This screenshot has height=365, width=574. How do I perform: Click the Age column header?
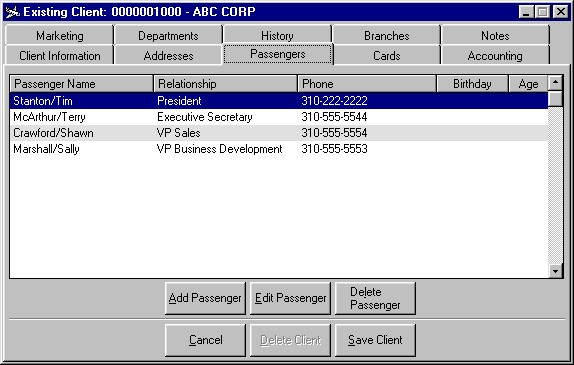(x=528, y=84)
